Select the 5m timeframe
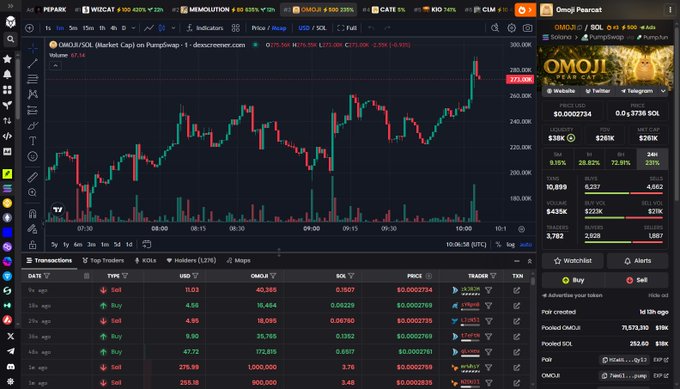The width and height of the screenshot is (680, 389). [73, 28]
